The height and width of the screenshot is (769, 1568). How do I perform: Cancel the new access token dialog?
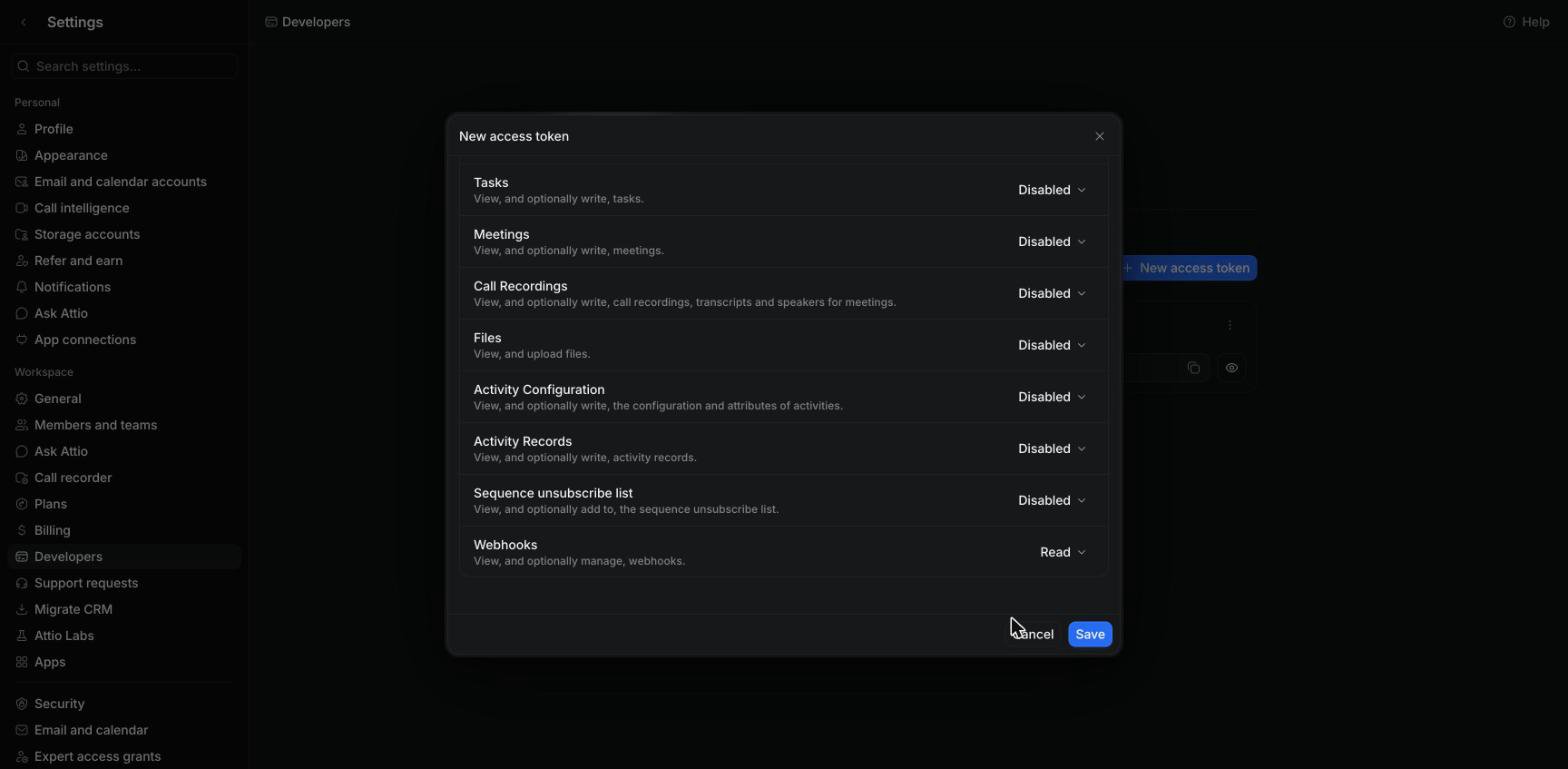click(1033, 634)
